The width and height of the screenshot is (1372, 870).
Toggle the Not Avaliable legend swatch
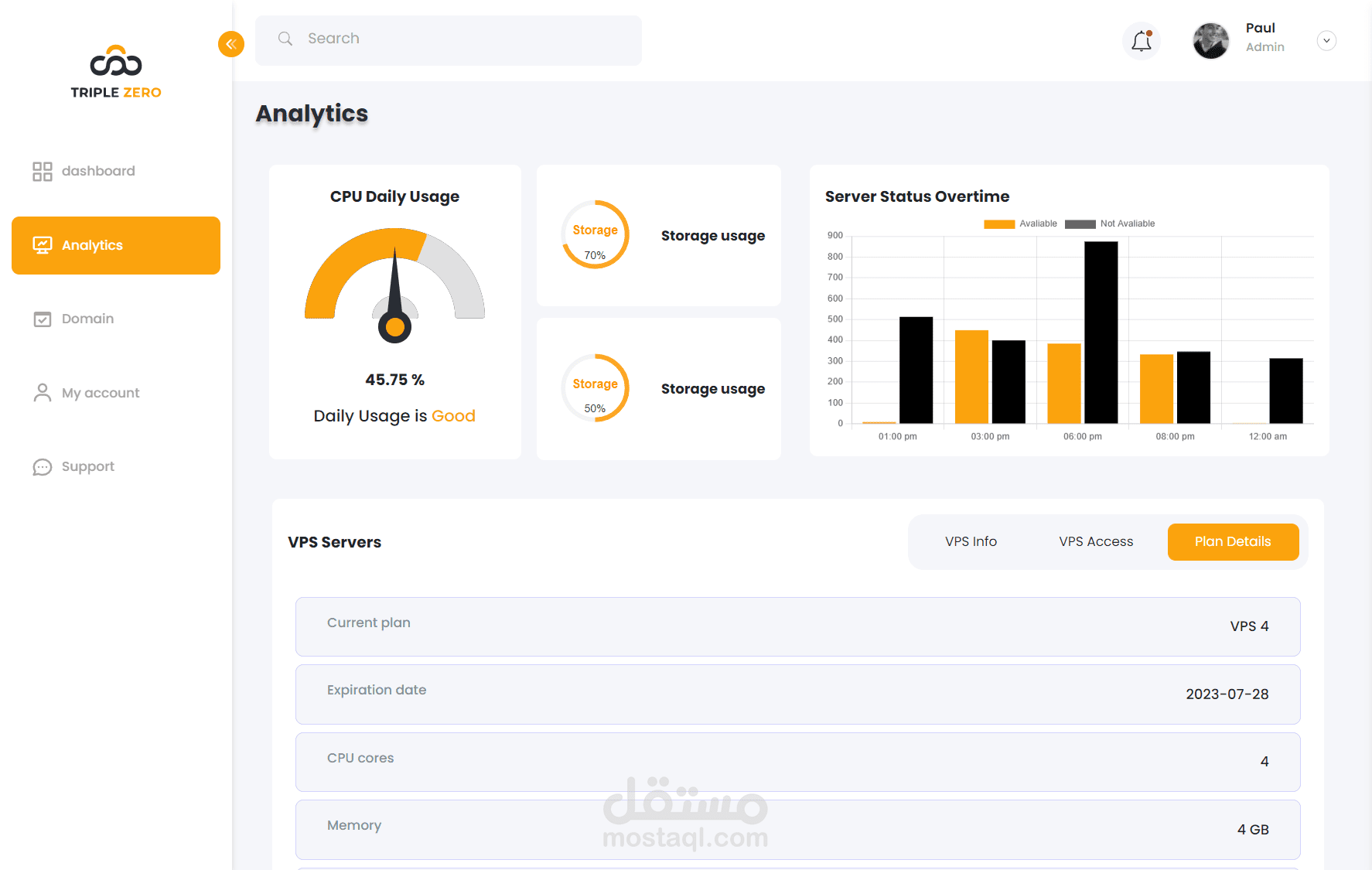[1080, 224]
